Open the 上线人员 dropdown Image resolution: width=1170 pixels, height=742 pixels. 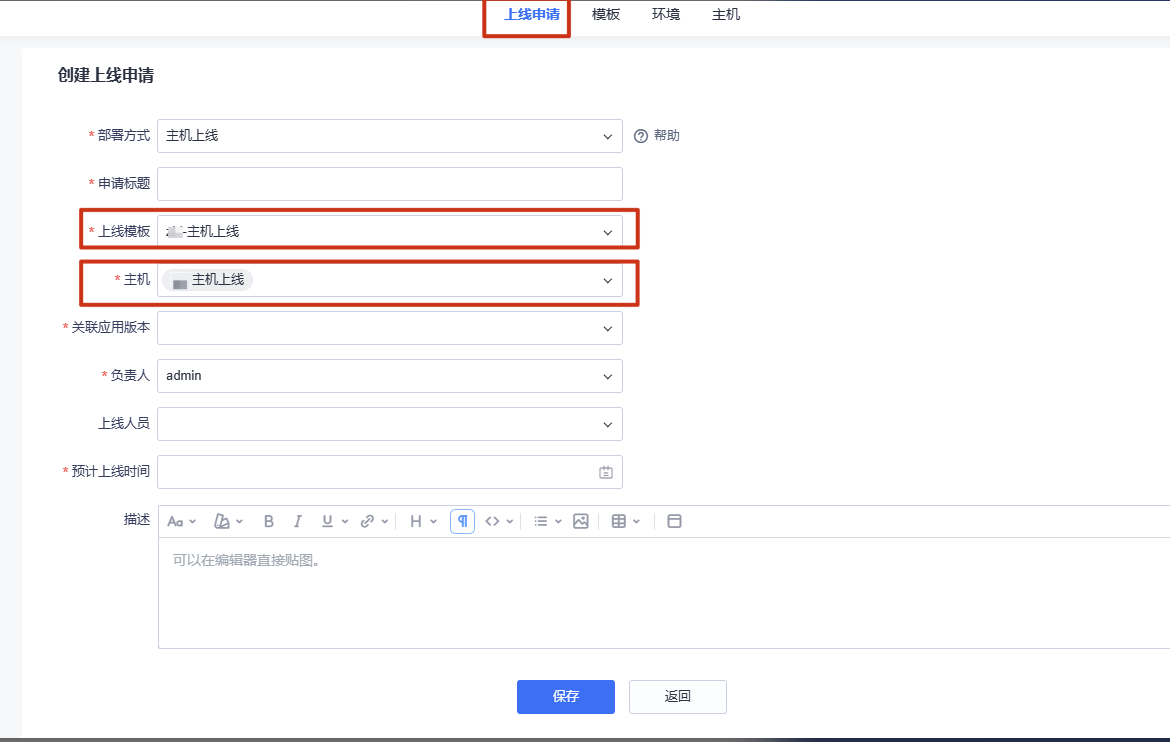390,424
